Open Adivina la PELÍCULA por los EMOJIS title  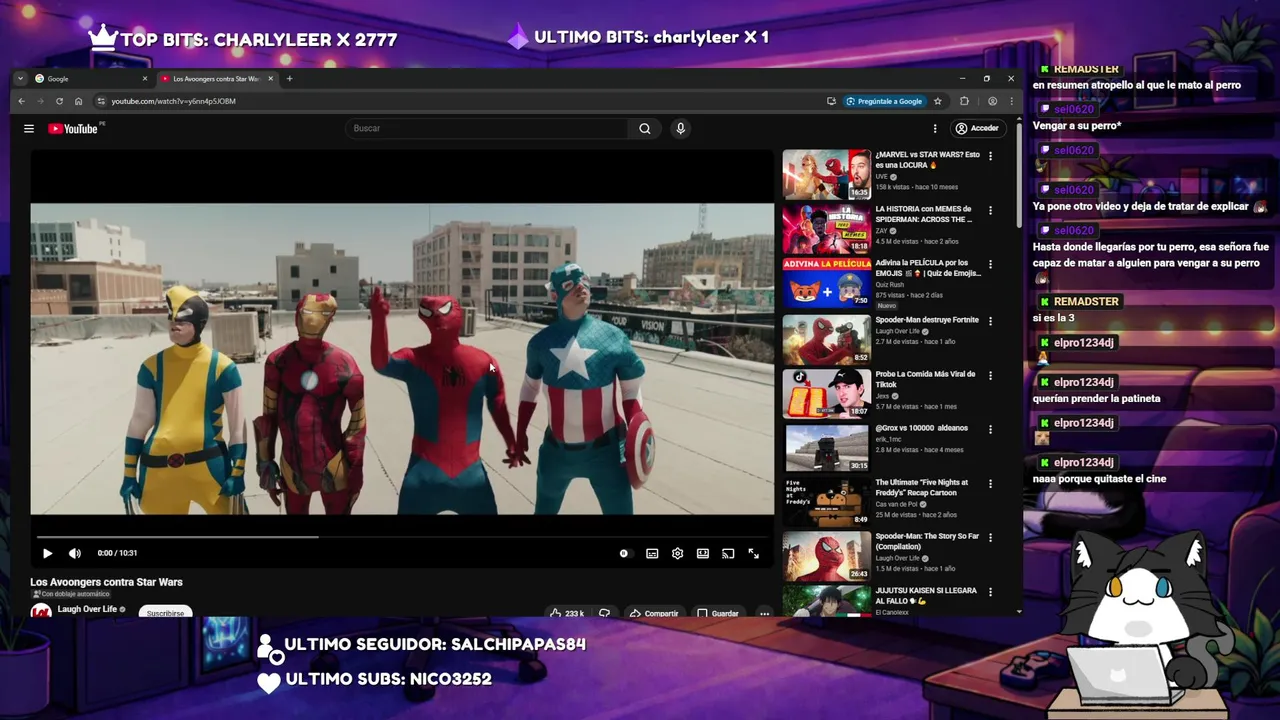tap(927, 268)
